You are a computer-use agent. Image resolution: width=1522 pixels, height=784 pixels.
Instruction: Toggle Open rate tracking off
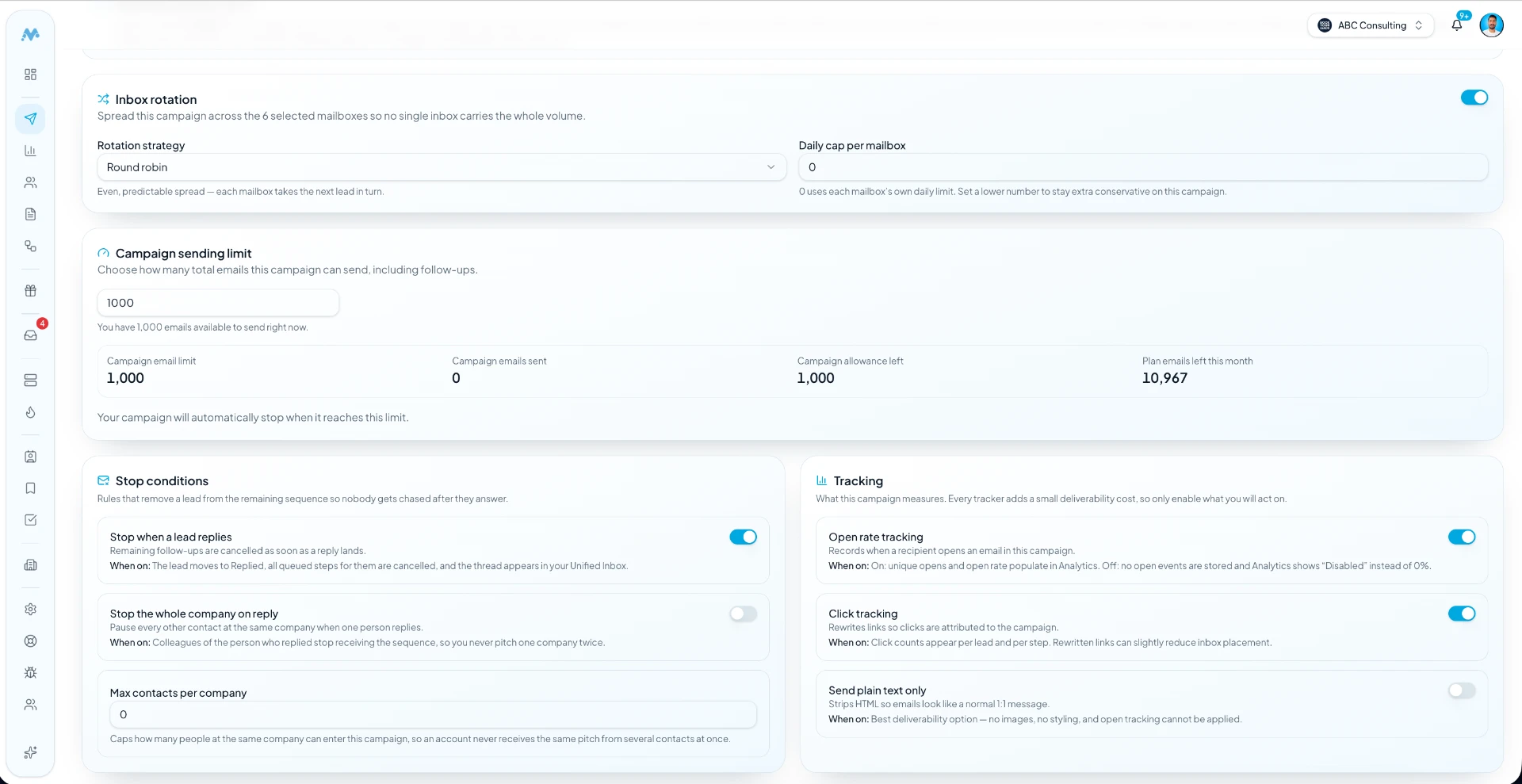point(1462,537)
